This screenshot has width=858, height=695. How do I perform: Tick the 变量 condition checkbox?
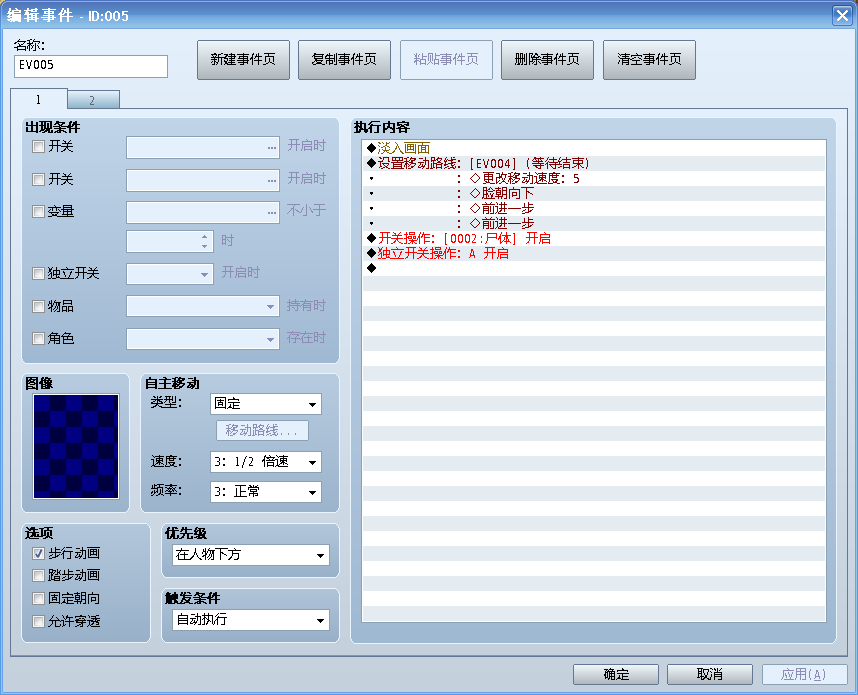[38, 212]
